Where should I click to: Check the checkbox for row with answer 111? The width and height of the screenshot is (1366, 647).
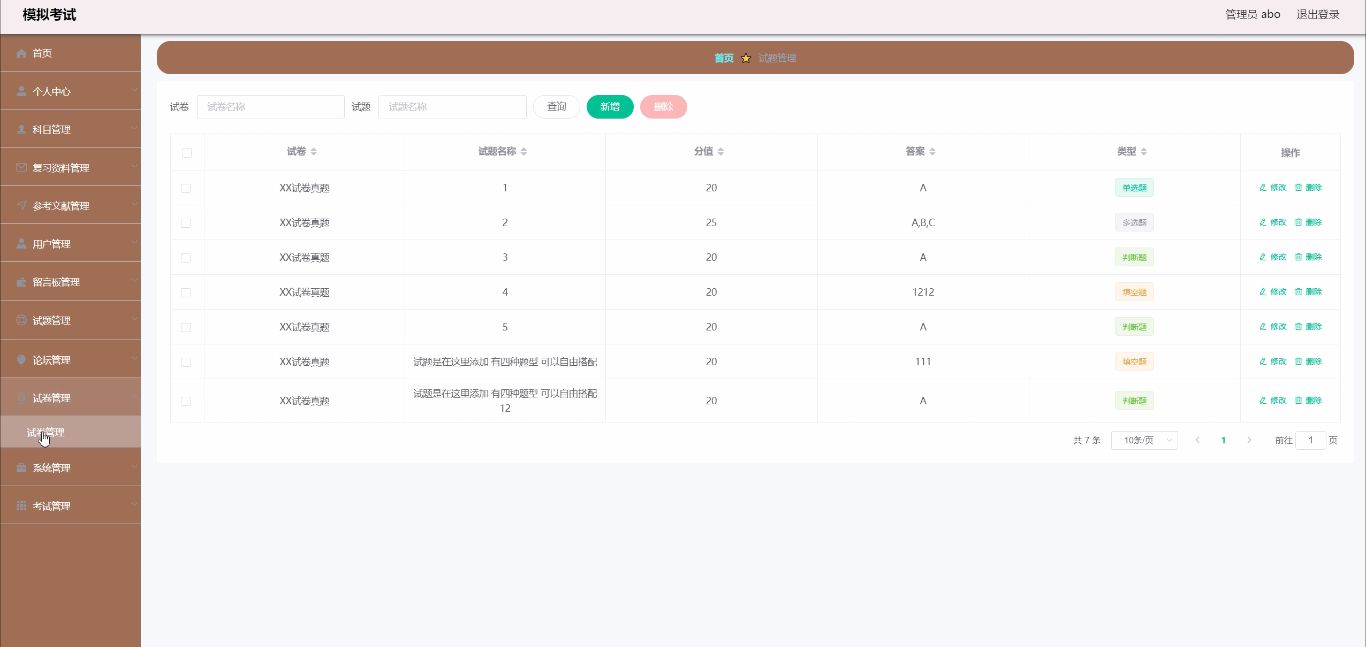(x=187, y=362)
